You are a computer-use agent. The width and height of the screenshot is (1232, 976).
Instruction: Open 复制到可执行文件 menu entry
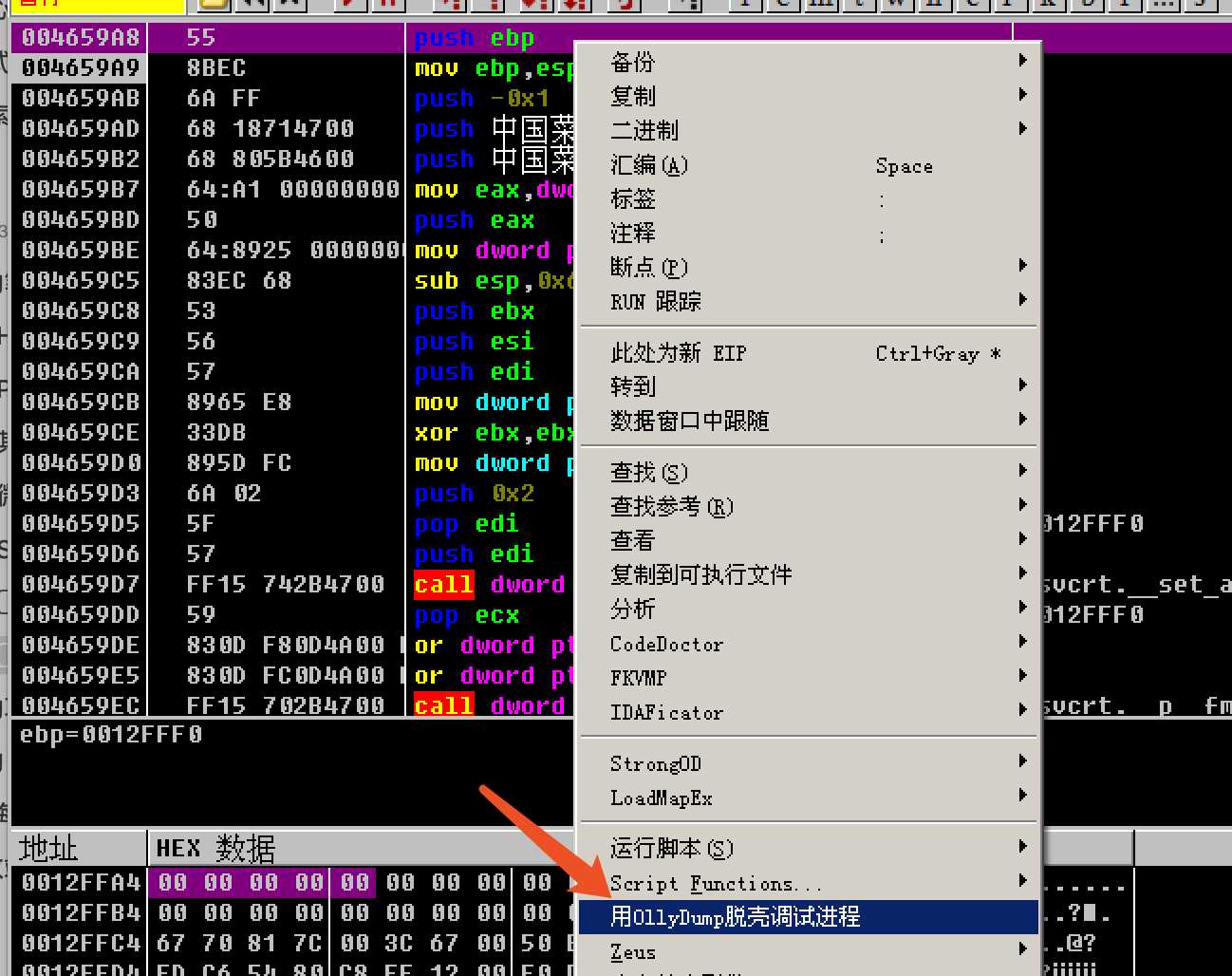(x=809, y=574)
